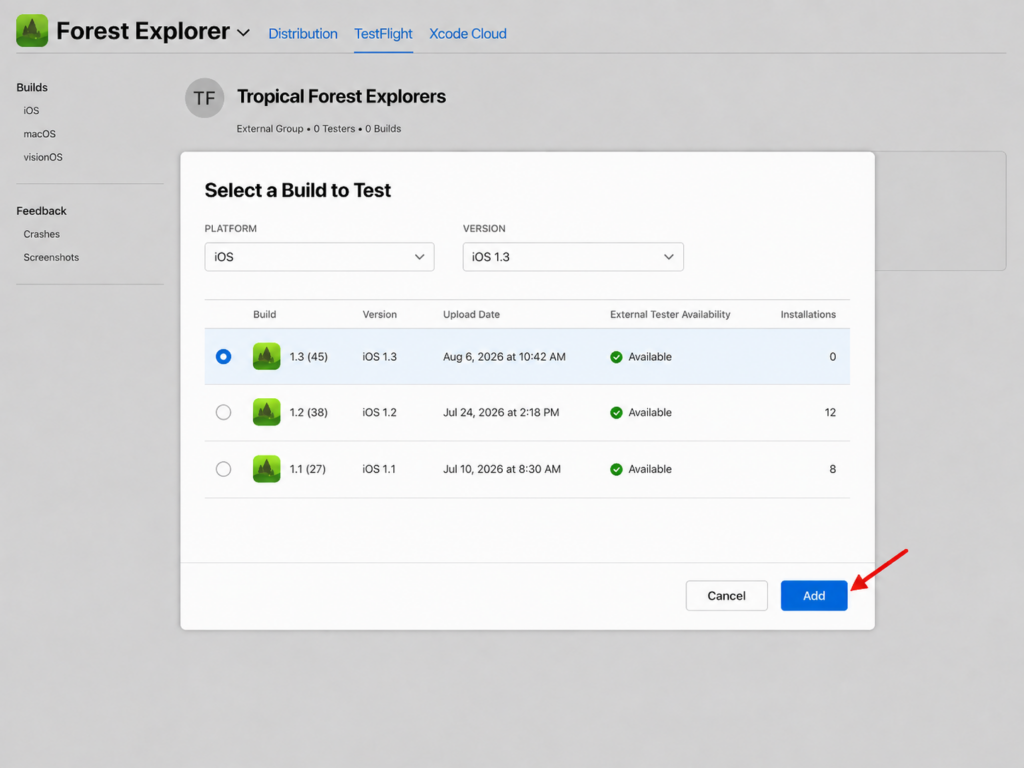This screenshot has width=1024, height=768.
Task: Click the green Available checkmark for build 1.1
Action: (616, 470)
